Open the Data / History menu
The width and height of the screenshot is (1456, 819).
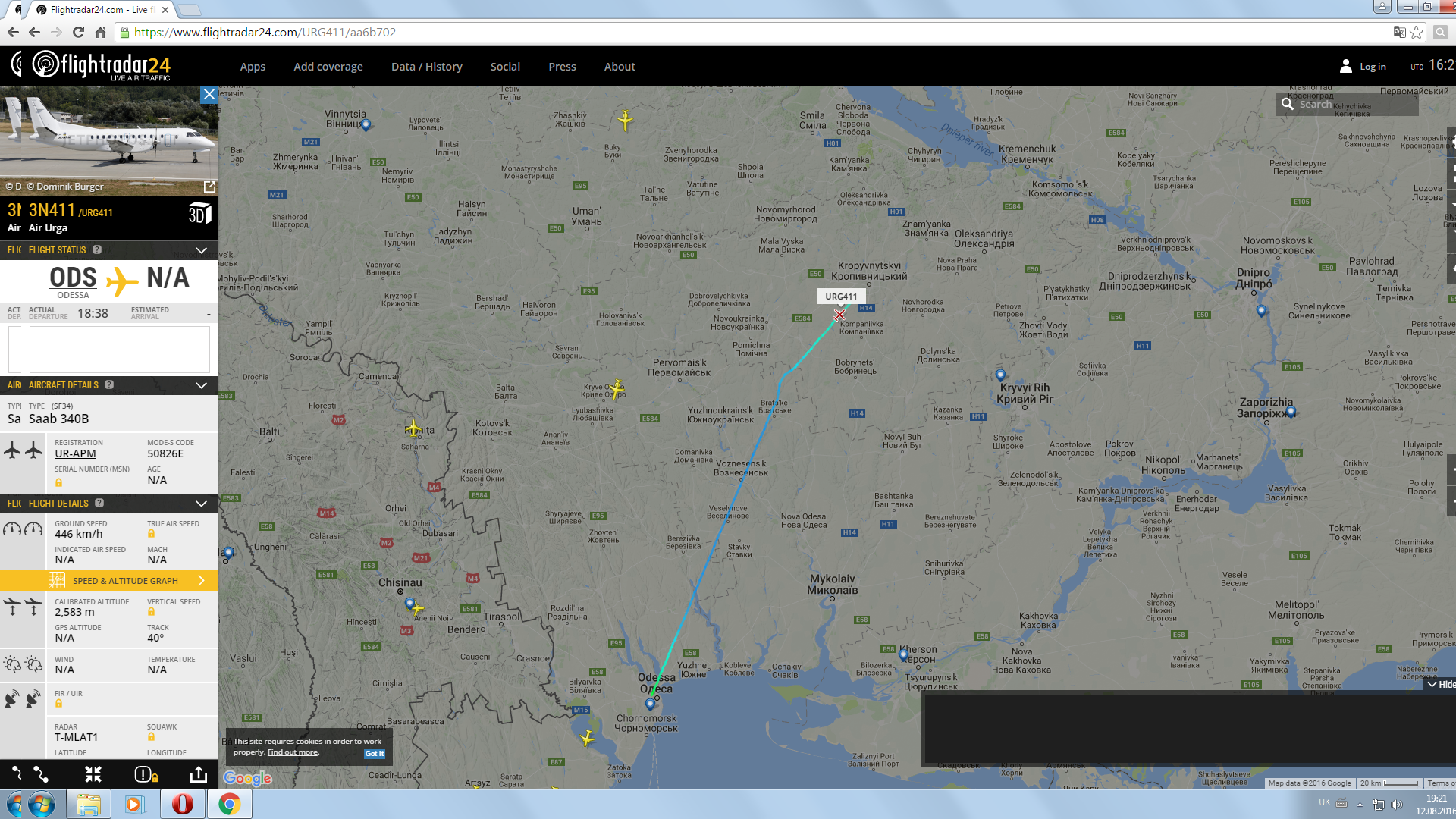click(426, 67)
